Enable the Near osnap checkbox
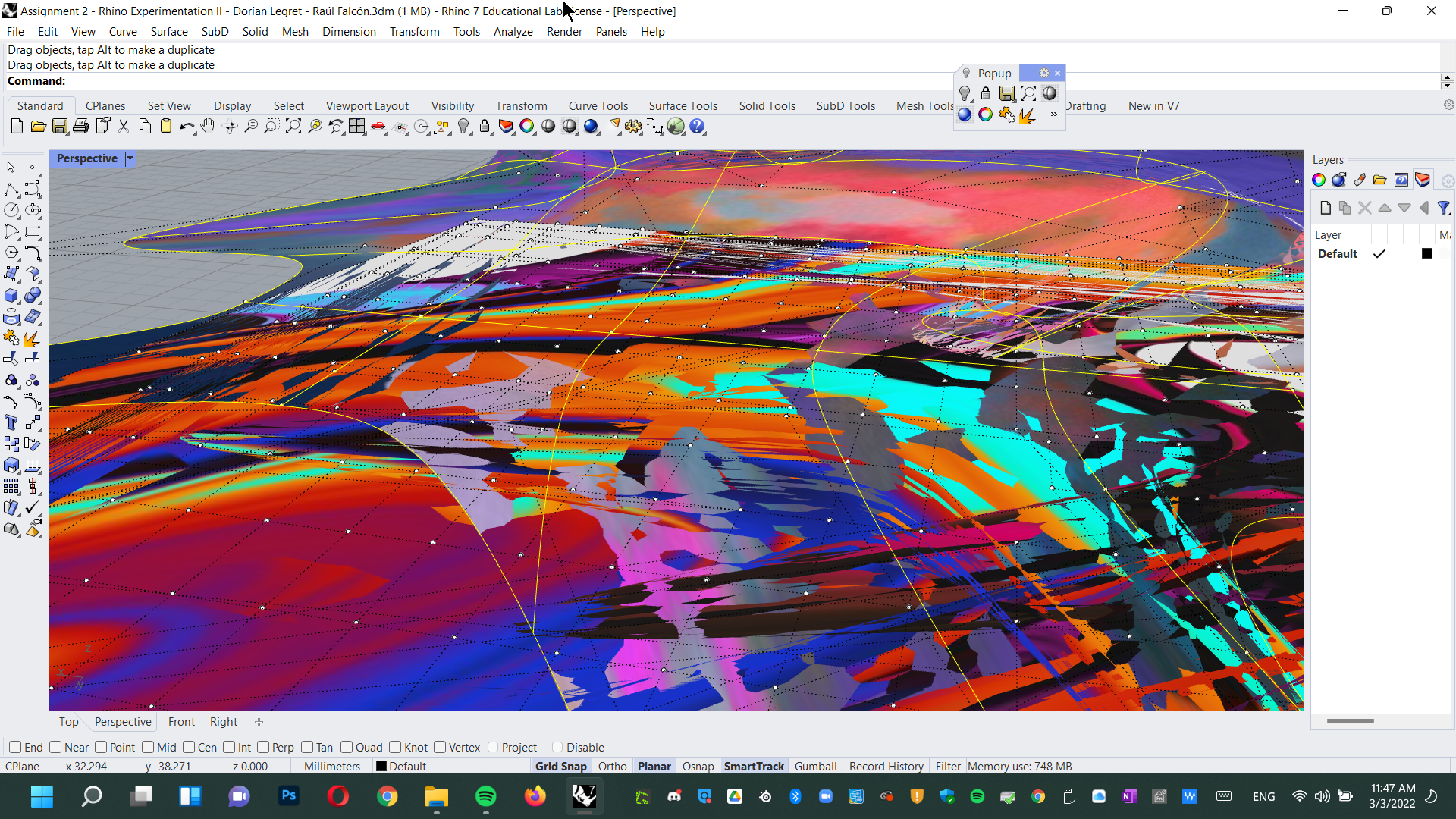Screen dimensions: 1456x819 (x=55, y=747)
